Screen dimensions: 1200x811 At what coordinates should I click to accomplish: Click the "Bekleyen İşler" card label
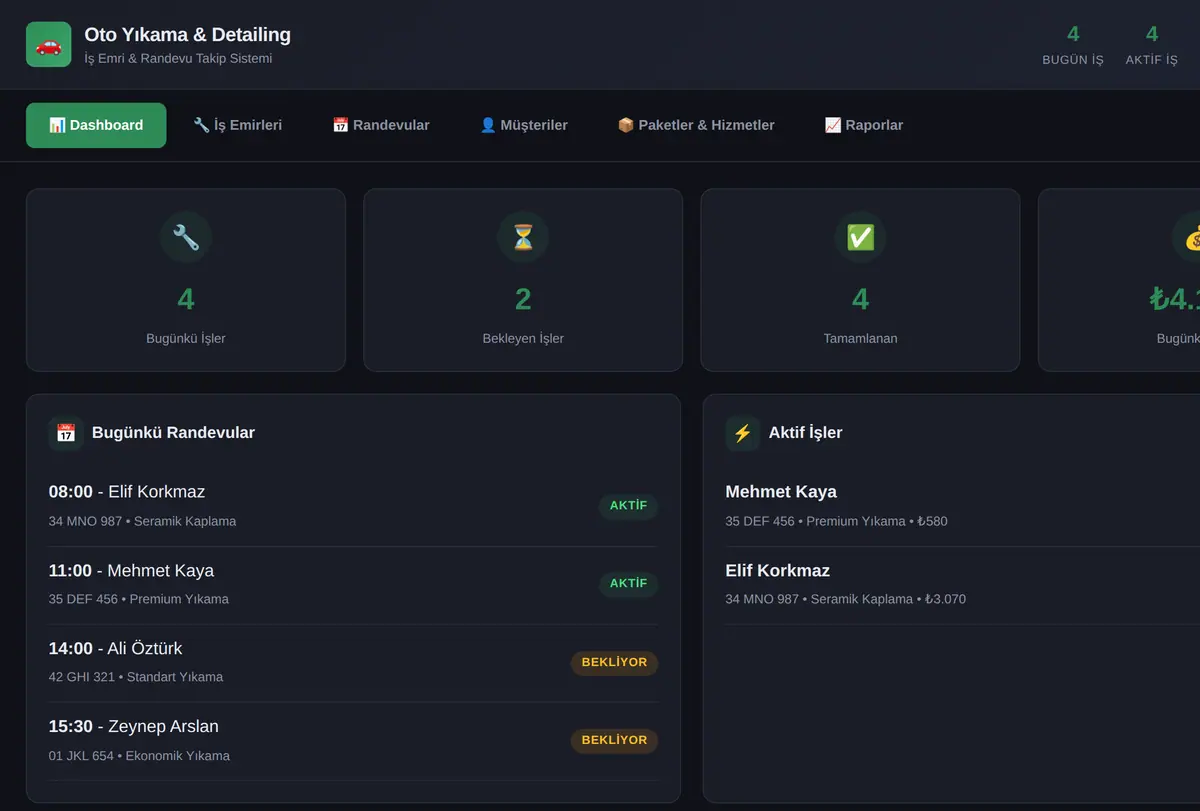click(x=523, y=339)
